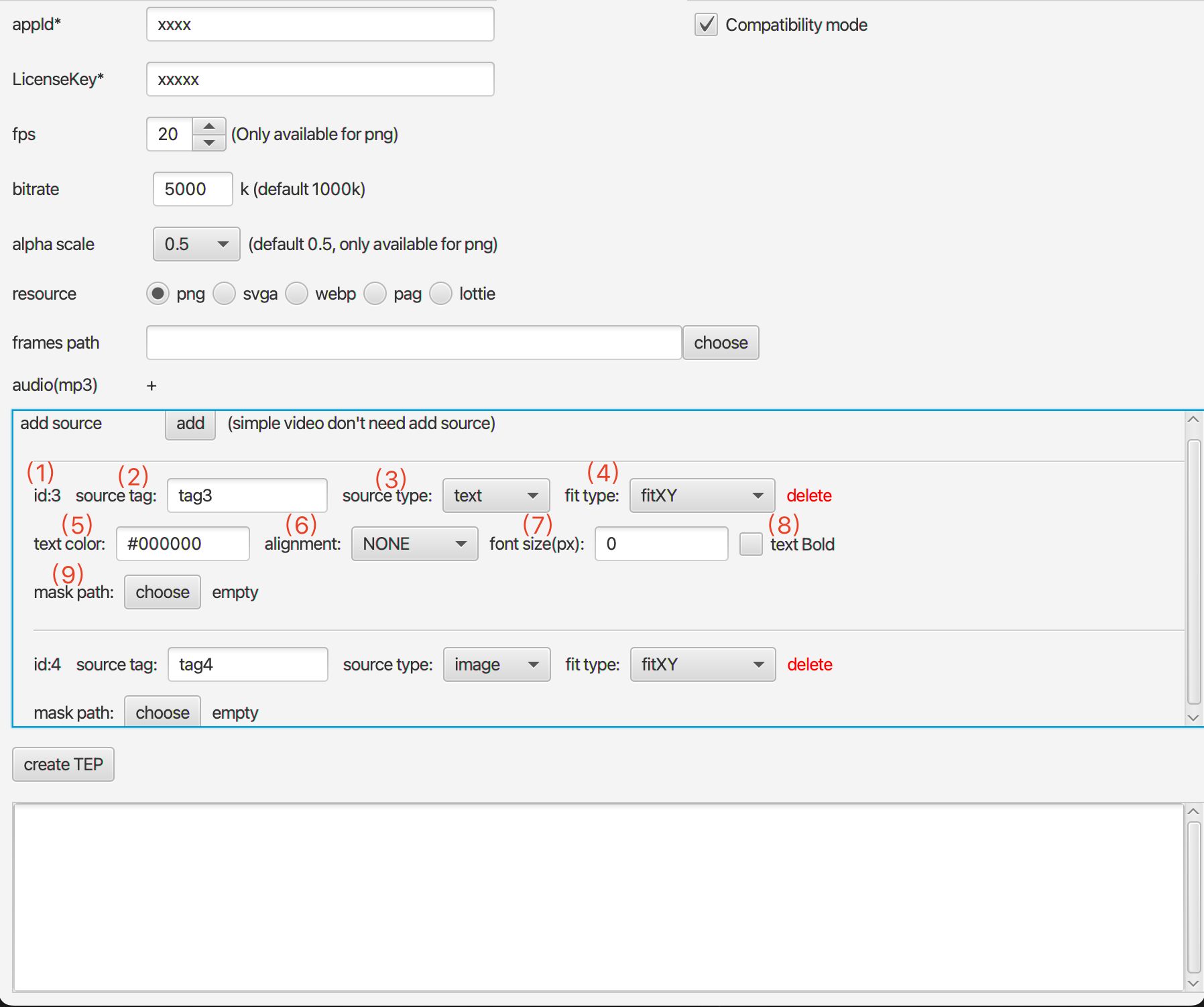
Task: Click the 'empty' text in id:3 mask path
Action: (235, 592)
